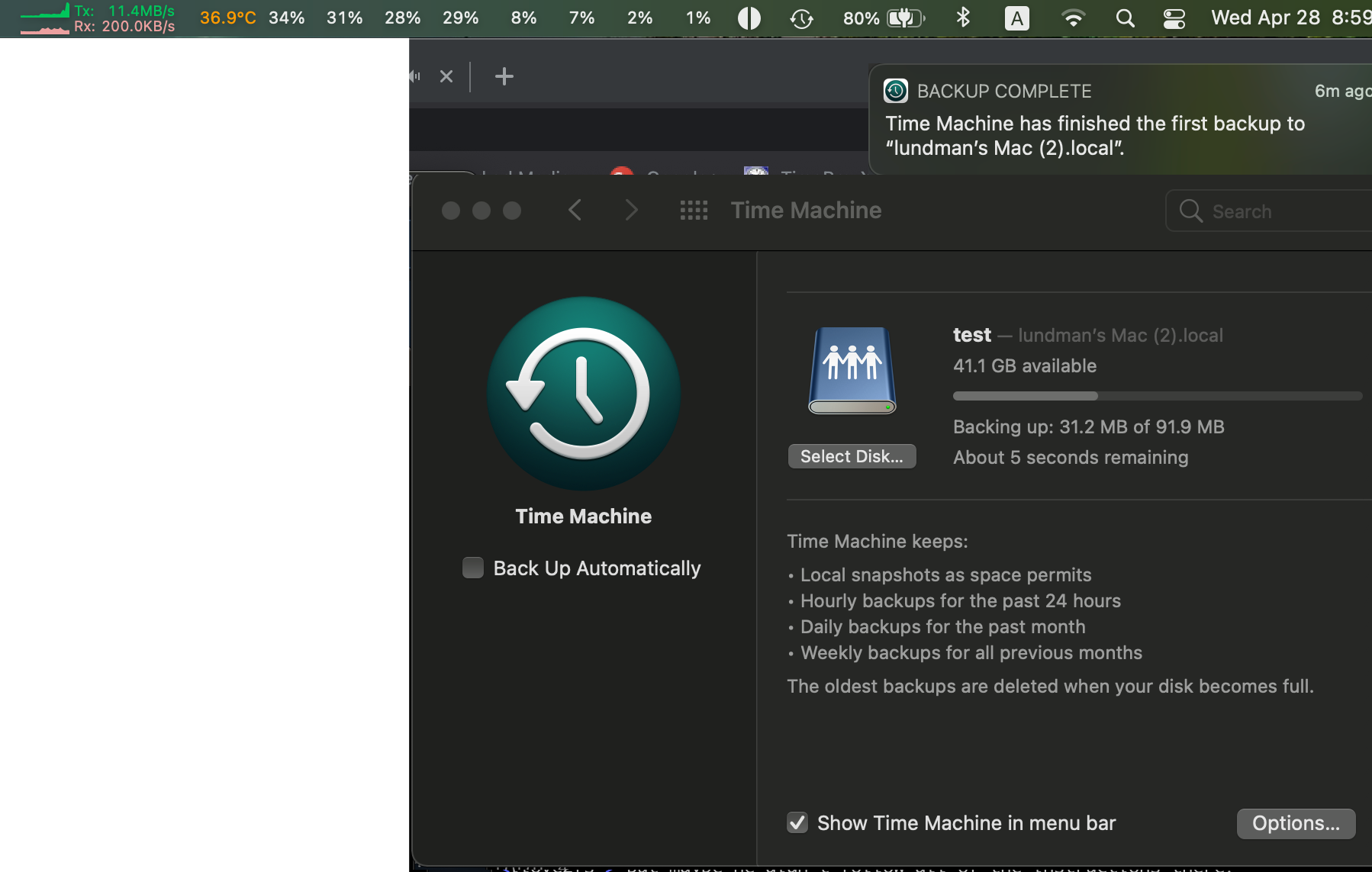This screenshot has height=872, width=1372.
Task: Click the 36.9°C temperature readout
Action: point(227,18)
